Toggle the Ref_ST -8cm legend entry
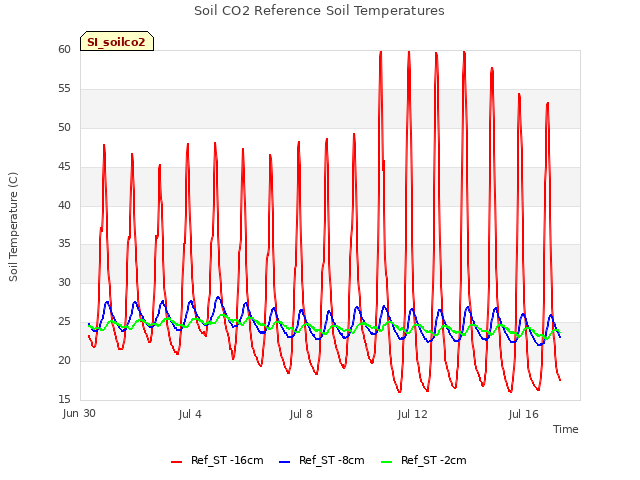 [322, 460]
